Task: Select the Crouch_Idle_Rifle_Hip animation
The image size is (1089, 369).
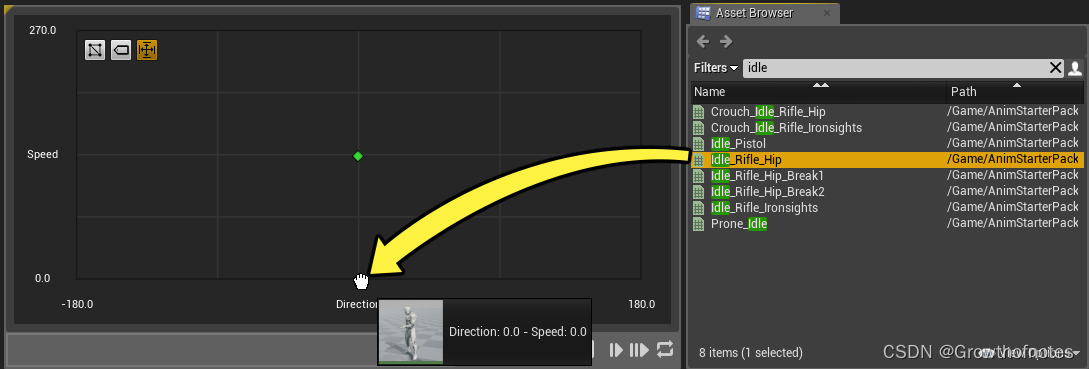Action: coord(768,112)
